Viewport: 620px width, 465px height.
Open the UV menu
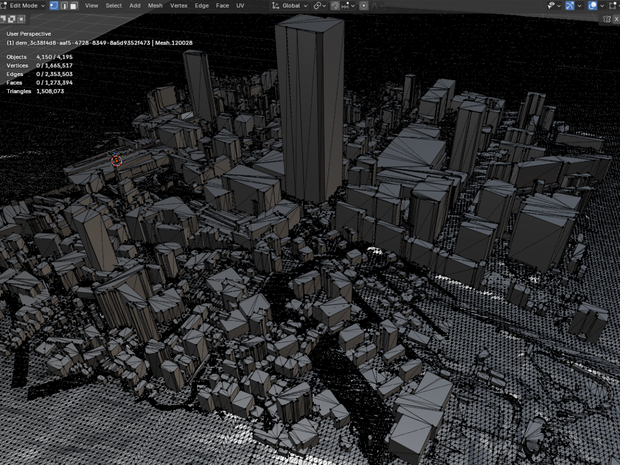240,6
